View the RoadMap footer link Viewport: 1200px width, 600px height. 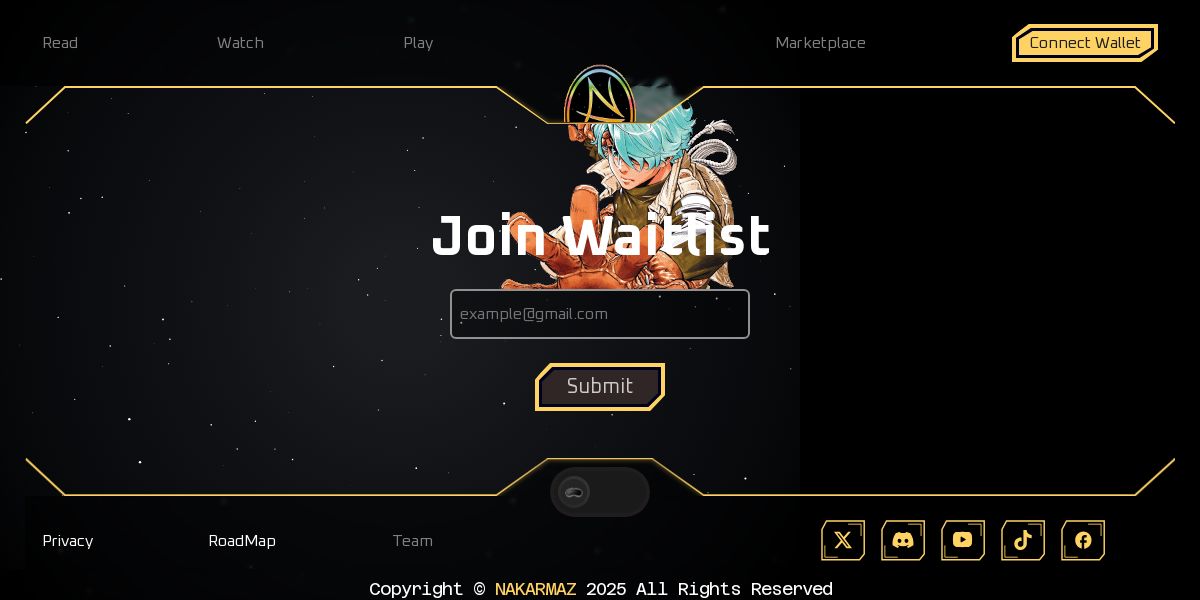(242, 541)
